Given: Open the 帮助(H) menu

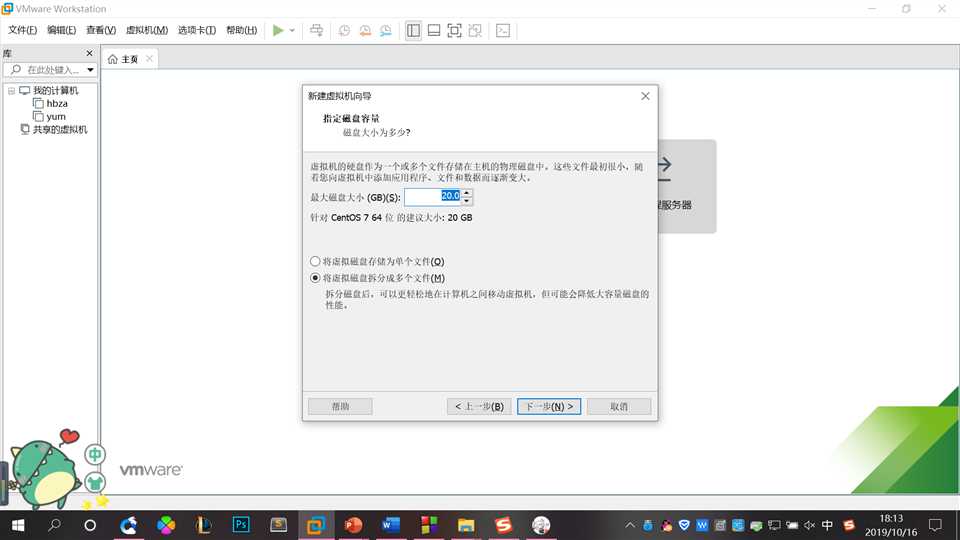Looking at the screenshot, I should pos(242,30).
